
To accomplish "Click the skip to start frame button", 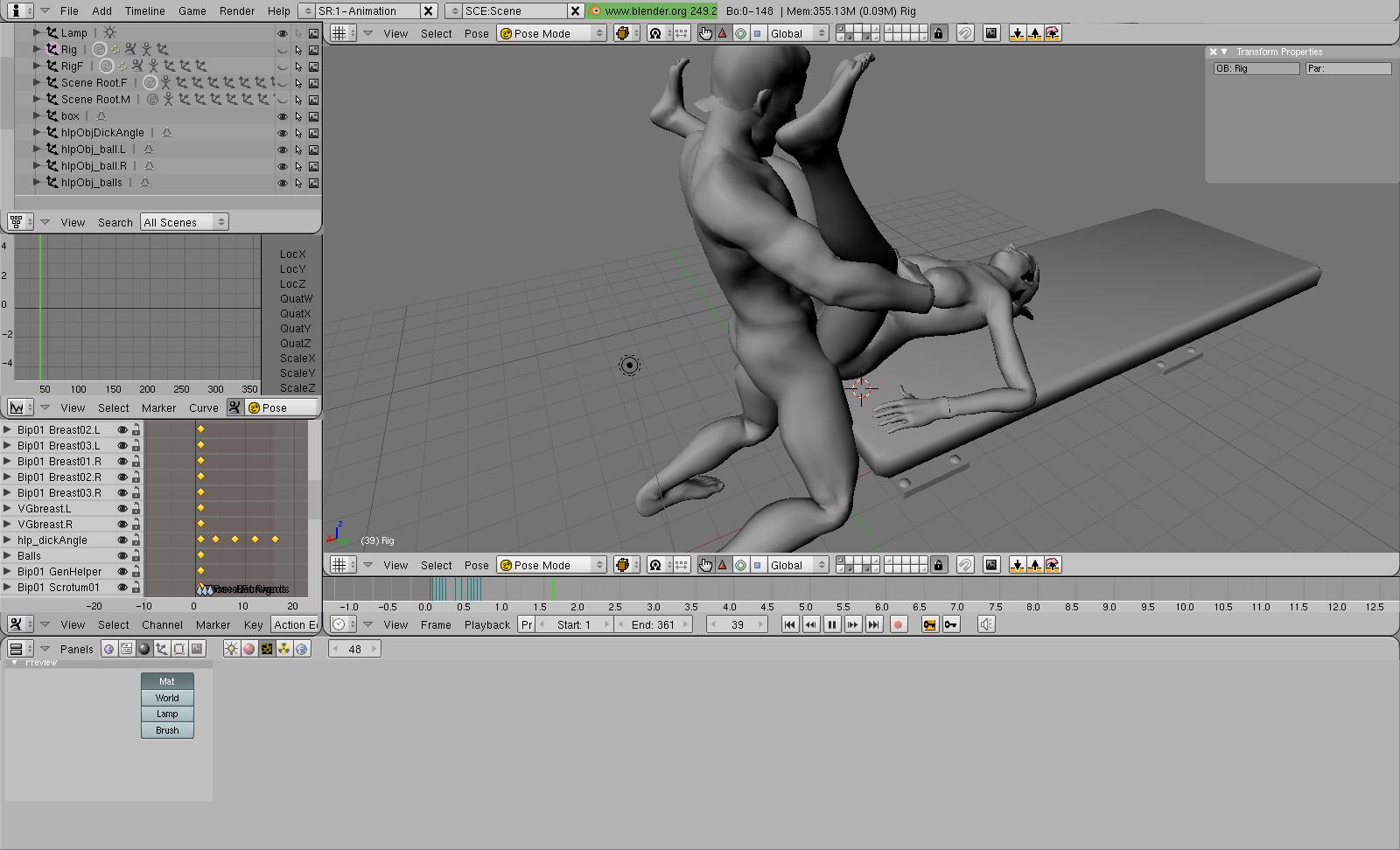I will [x=789, y=624].
